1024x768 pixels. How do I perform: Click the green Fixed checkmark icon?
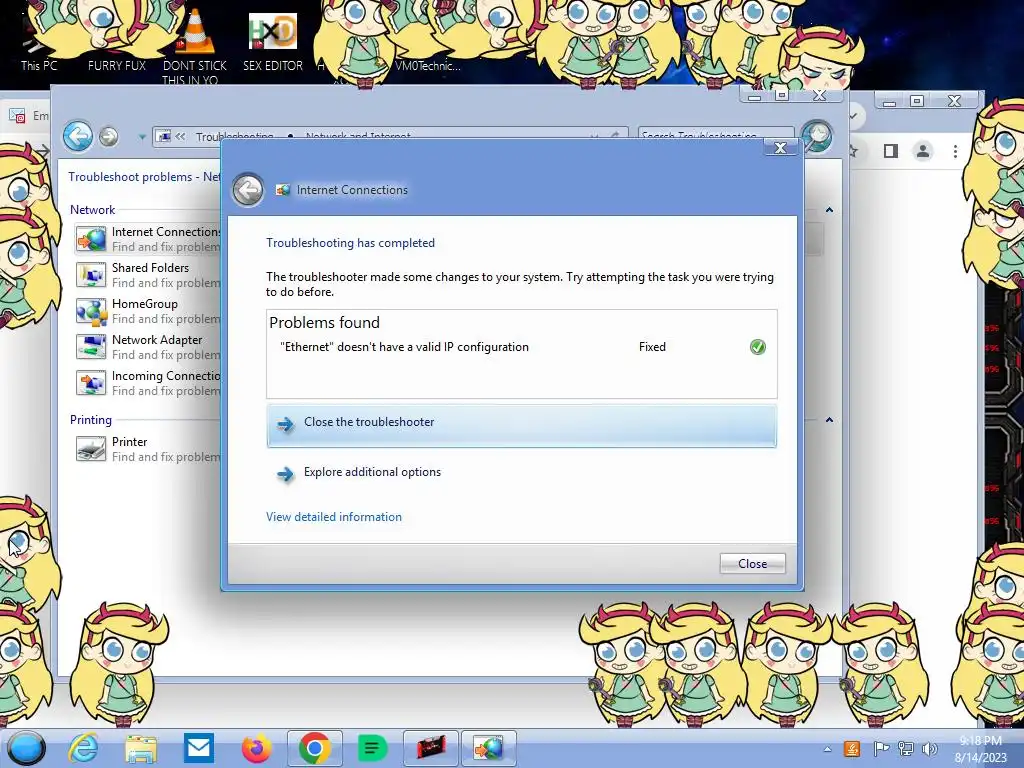758,347
